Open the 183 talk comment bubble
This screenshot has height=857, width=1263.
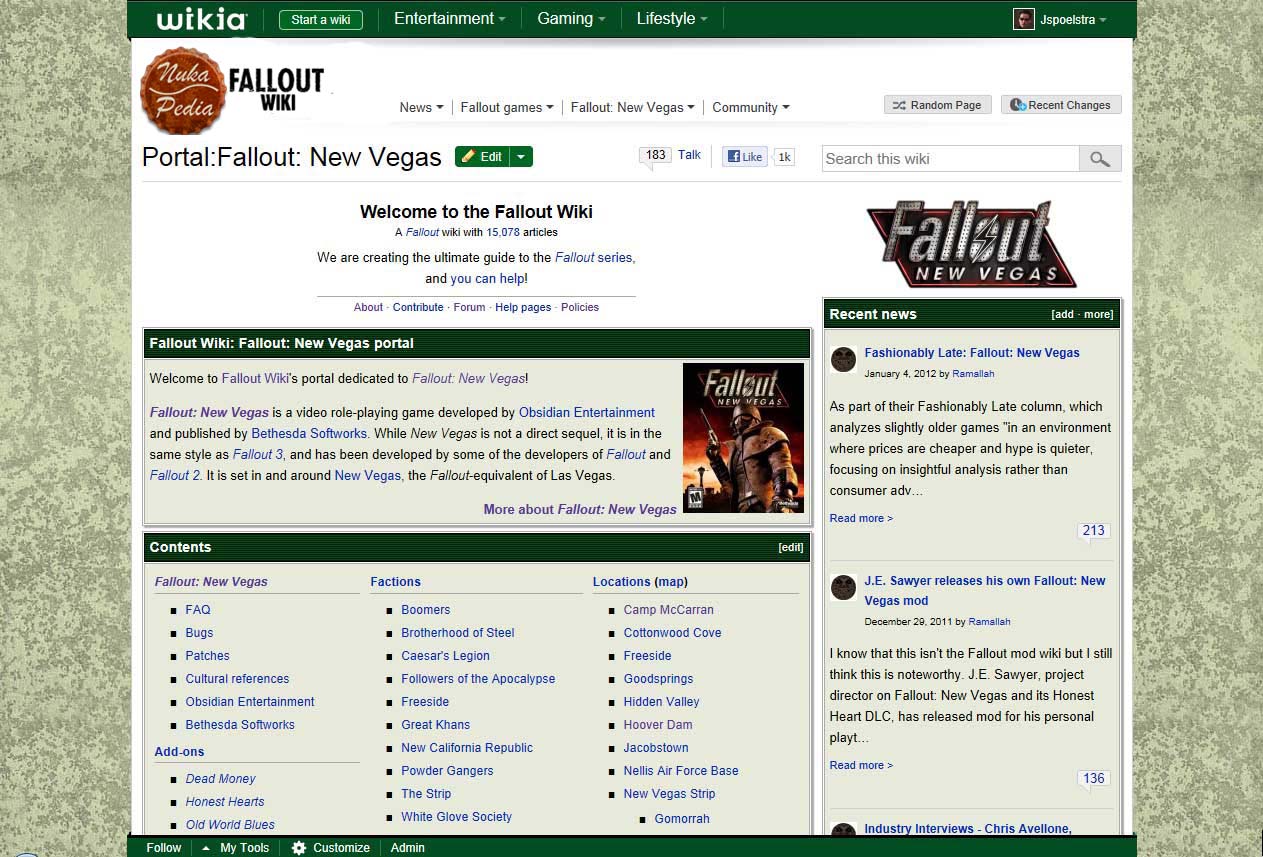point(655,156)
